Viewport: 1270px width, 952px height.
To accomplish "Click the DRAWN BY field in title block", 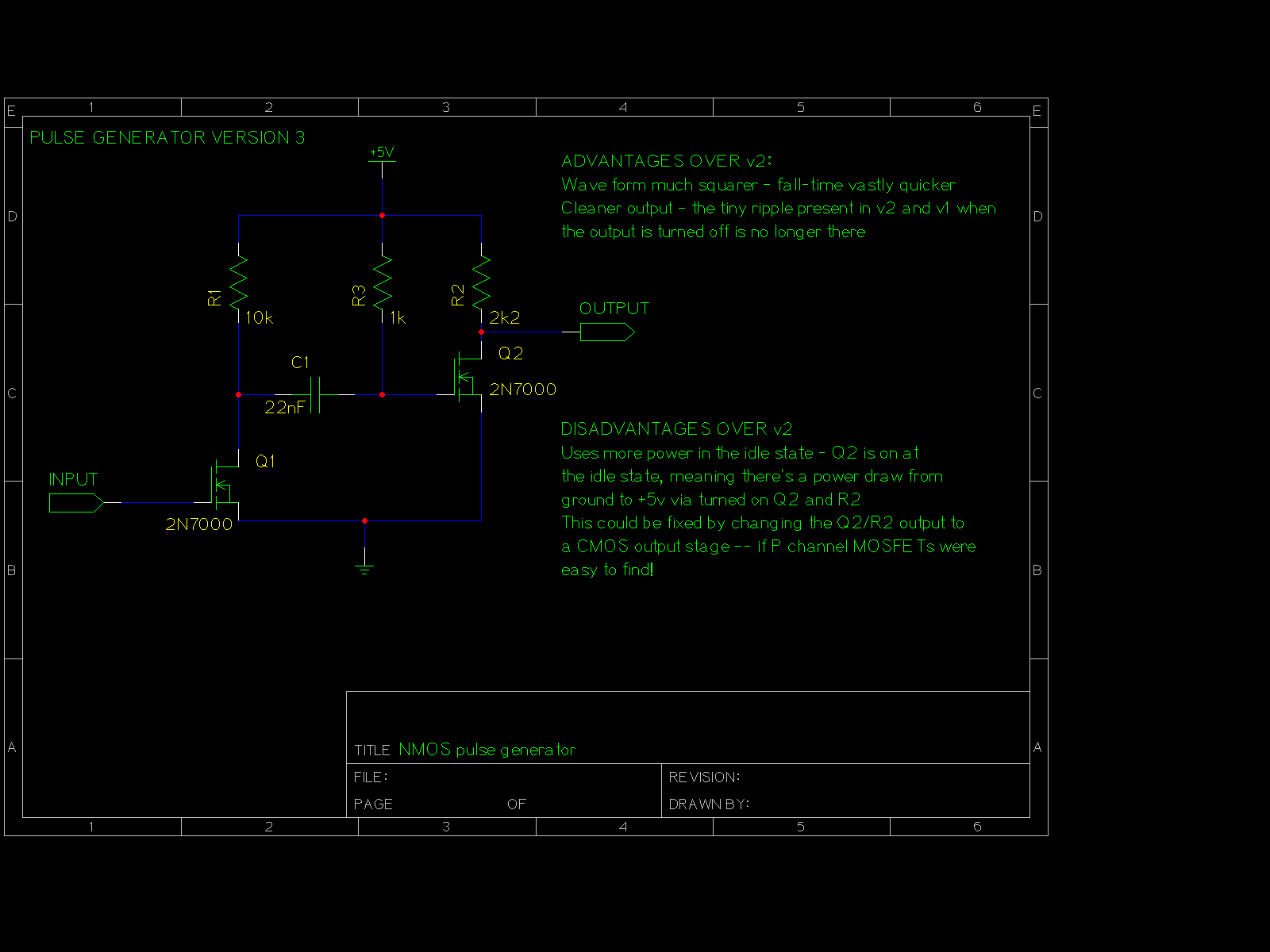I will [x=709, y=804].
